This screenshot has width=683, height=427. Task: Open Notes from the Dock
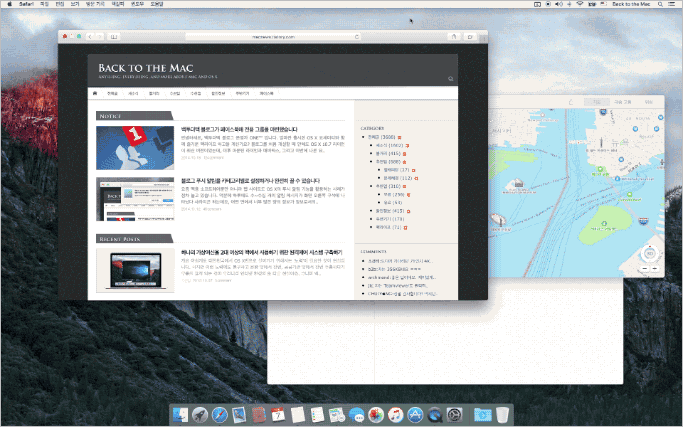tap(298, 414)
